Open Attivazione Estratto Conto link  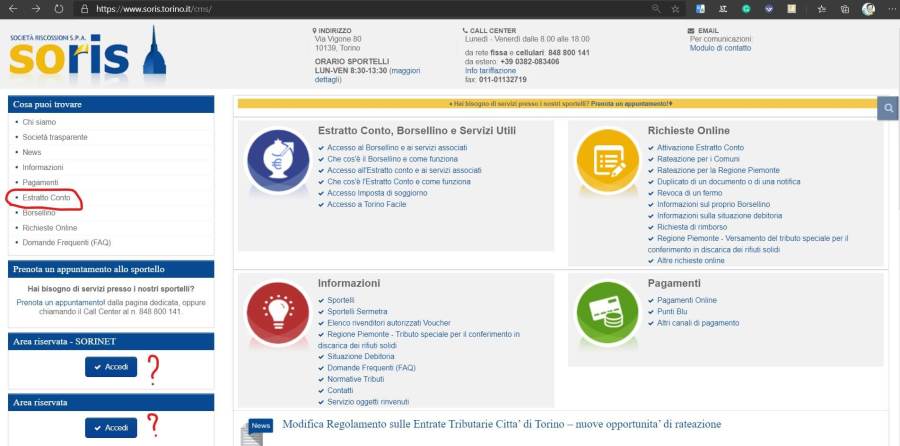click(700, 148)
